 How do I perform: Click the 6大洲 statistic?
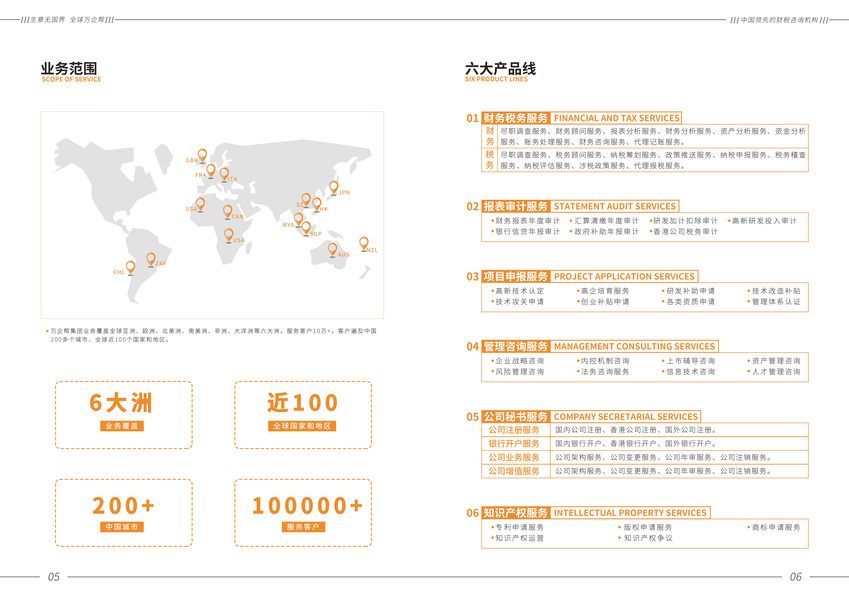click(121, 403)
